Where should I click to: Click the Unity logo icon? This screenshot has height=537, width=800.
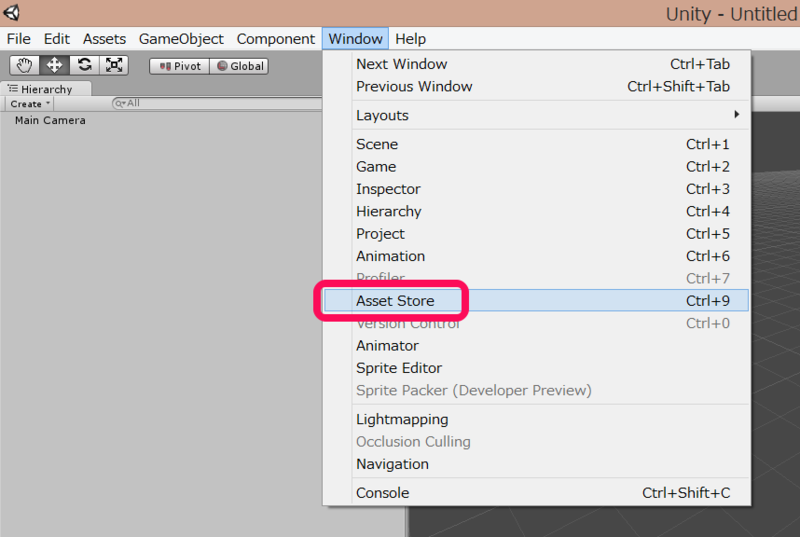coord(12,12)
